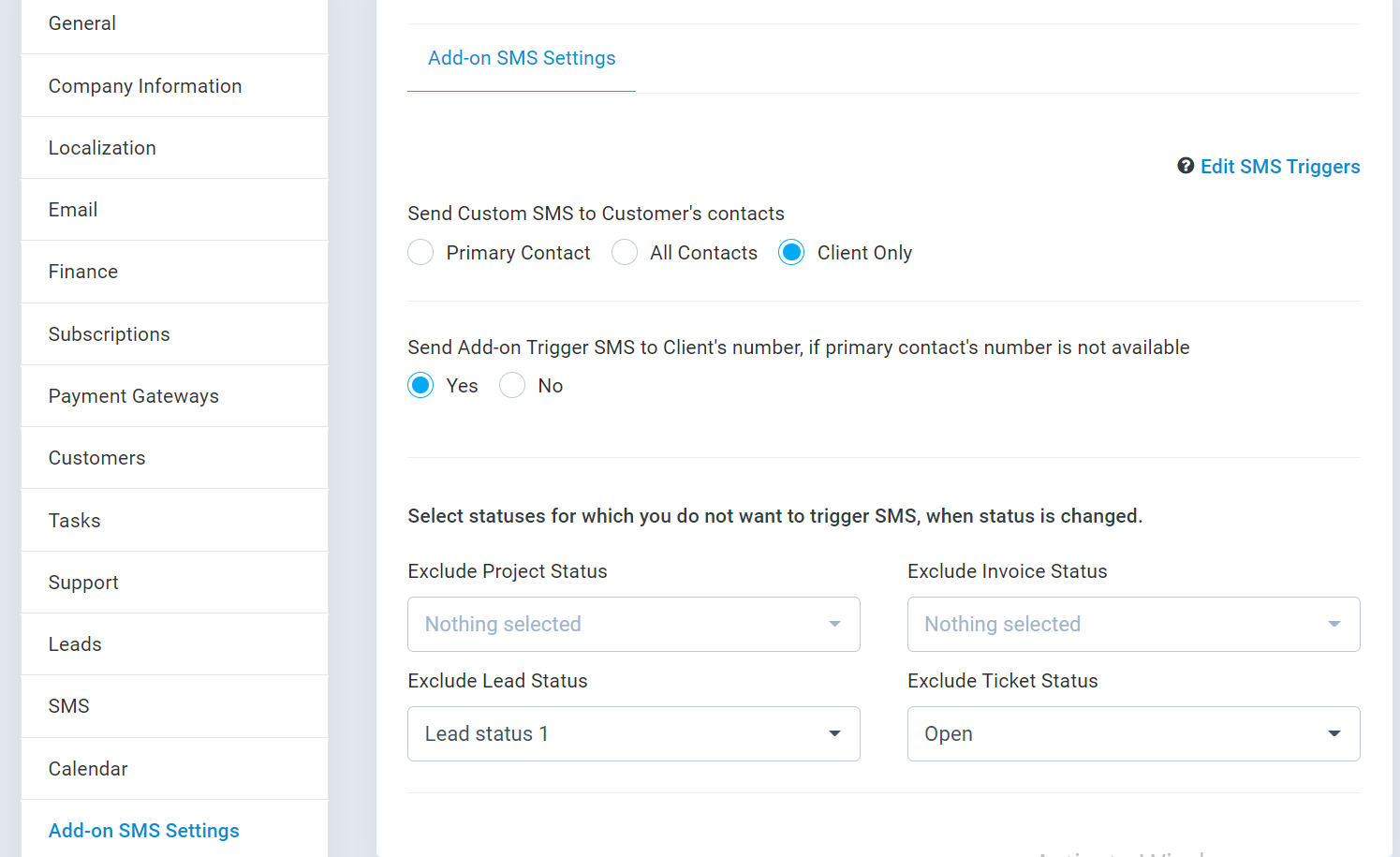Open the Edit SMS Triggers link
Viewport: 1400px width, 857px height.
pos(1279,167)
